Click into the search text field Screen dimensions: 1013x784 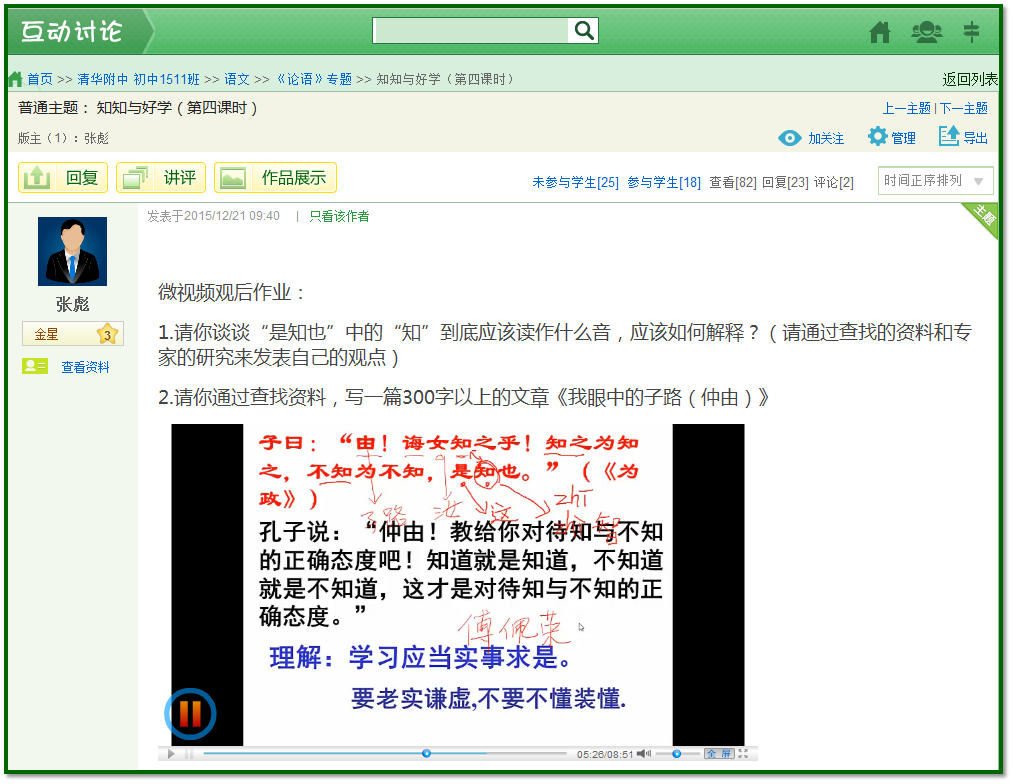tap(471, 31)
